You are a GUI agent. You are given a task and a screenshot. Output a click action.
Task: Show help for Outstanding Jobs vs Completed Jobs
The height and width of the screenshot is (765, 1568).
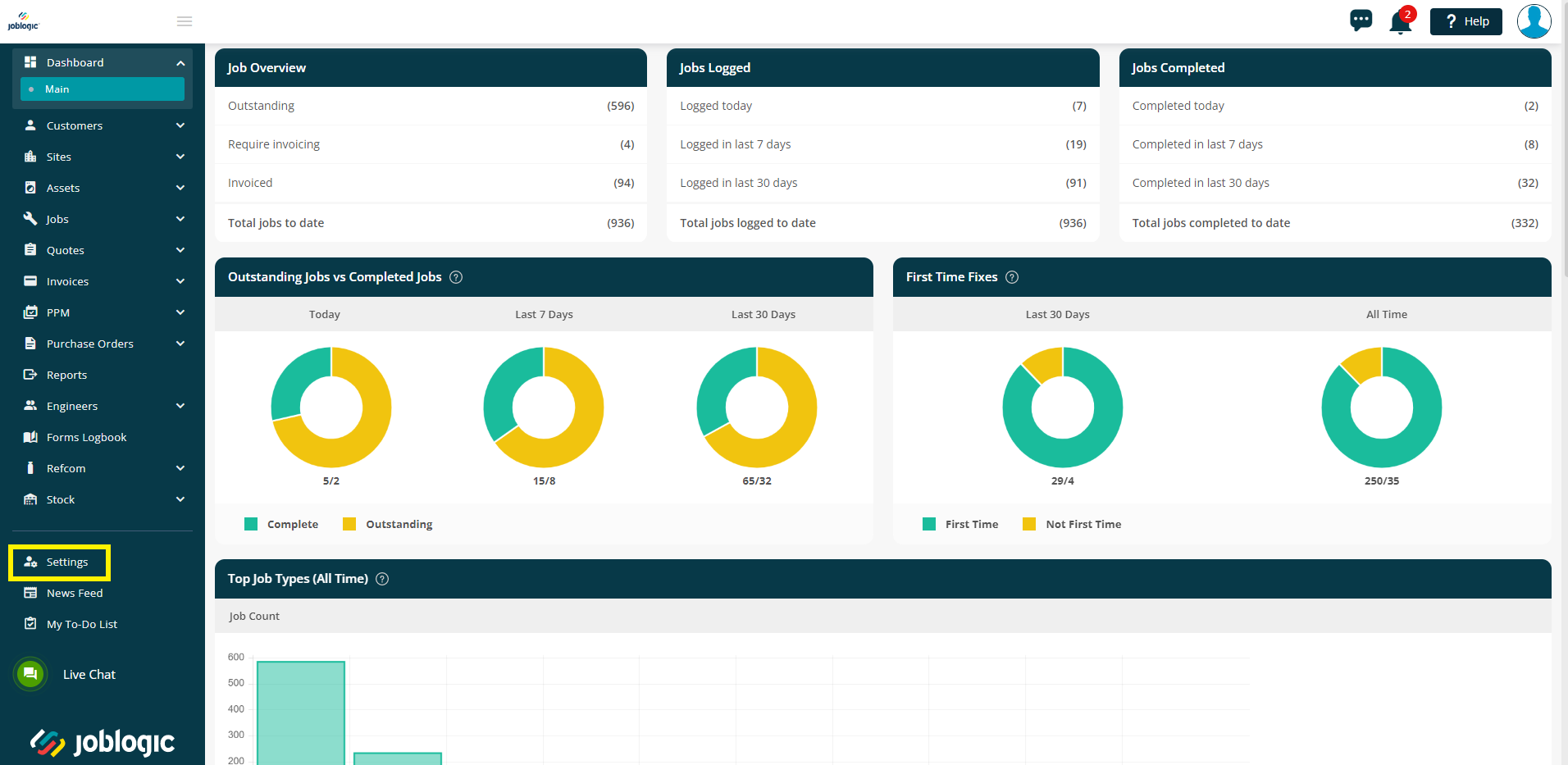pos(456,277)
